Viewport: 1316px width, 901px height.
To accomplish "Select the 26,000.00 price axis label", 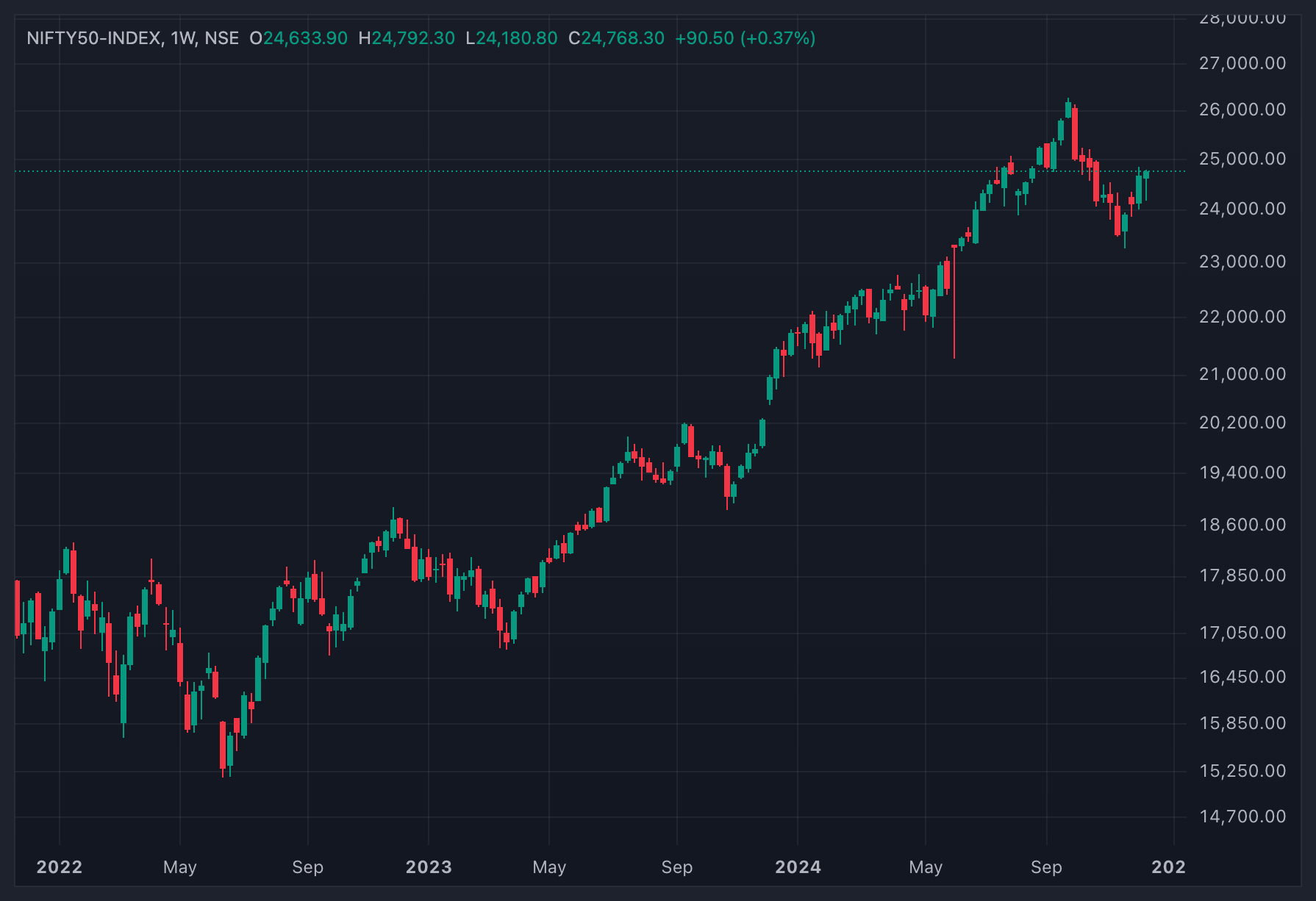I will 1242,110.
